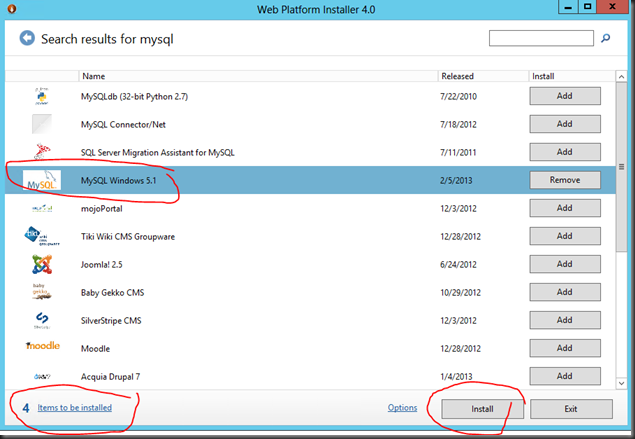635x439 pixels.
Task: Click the Web Platform Installer title icon
Action: pos(12,9)
